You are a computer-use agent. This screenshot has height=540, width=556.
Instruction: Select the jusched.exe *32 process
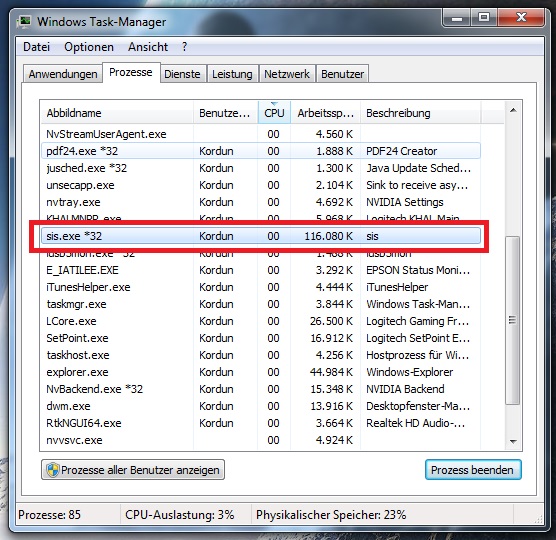click(x=261, y=168)
